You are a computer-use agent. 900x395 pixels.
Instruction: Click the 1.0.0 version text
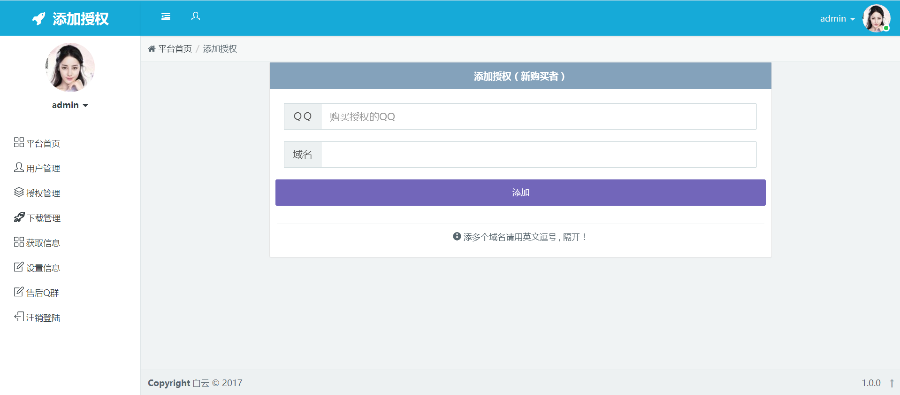[871, 383]
